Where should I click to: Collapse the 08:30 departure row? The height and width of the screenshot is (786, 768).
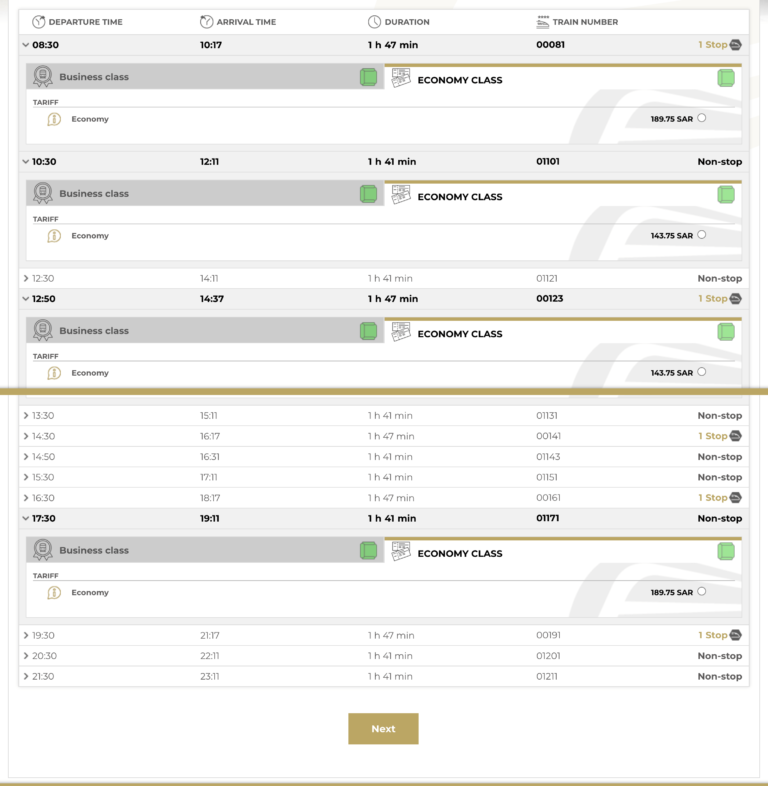(x=25, y=45)
